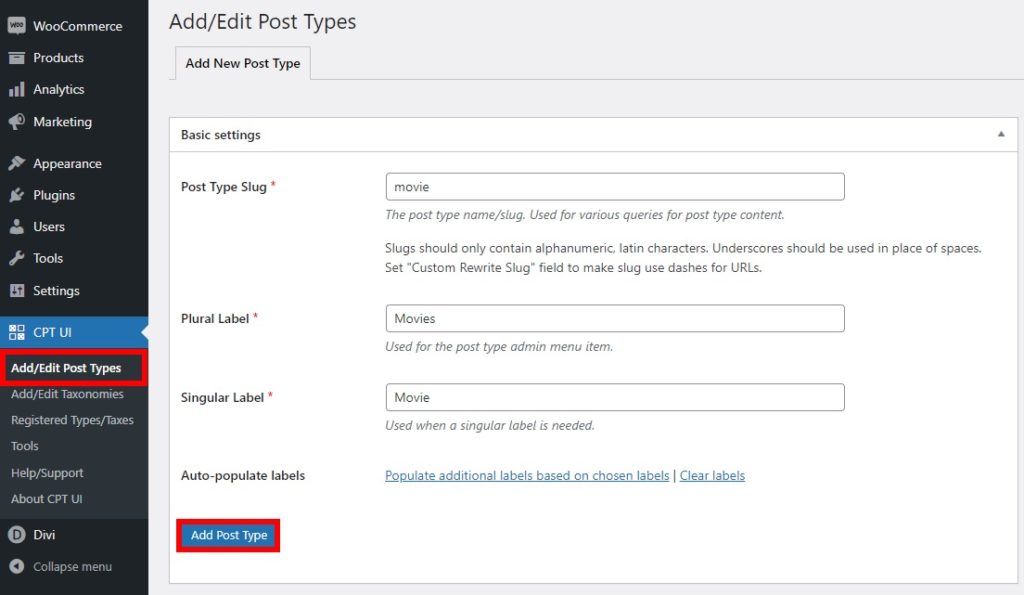Open Help/Support submenu item
The height and width of the screenshot is (595, 1024).
(x=47, y=473)
